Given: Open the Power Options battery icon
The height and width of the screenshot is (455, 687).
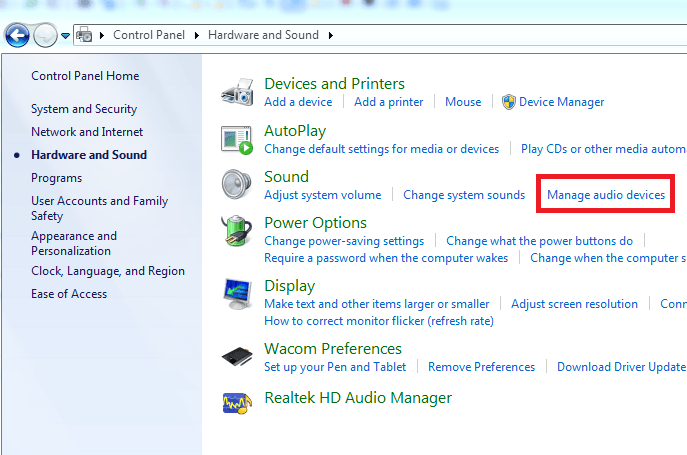Looking at the screenshot, I should pyautogui.click(x=237, y=231).
